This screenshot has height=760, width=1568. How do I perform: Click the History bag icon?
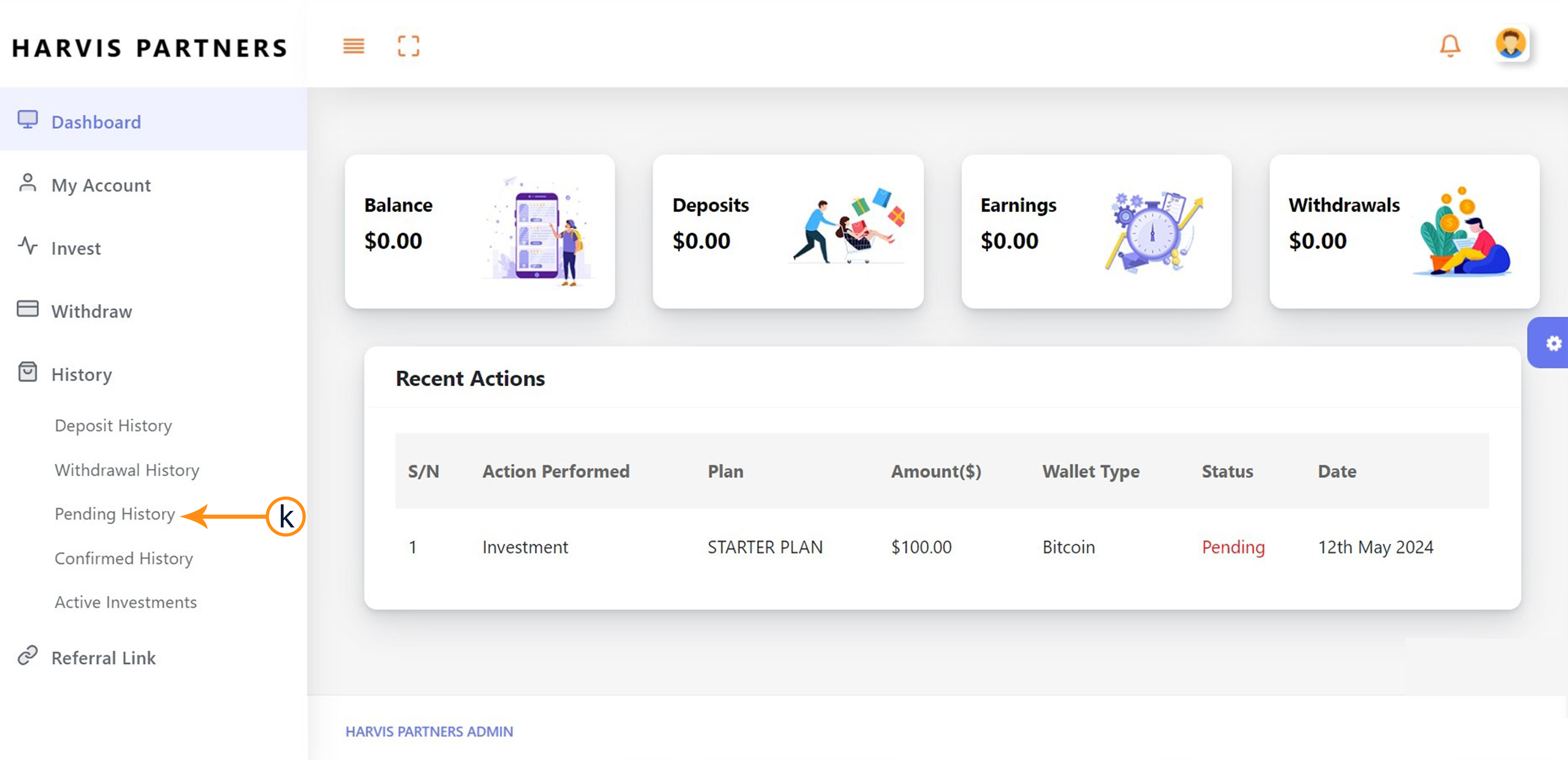[x=27, y=372]
